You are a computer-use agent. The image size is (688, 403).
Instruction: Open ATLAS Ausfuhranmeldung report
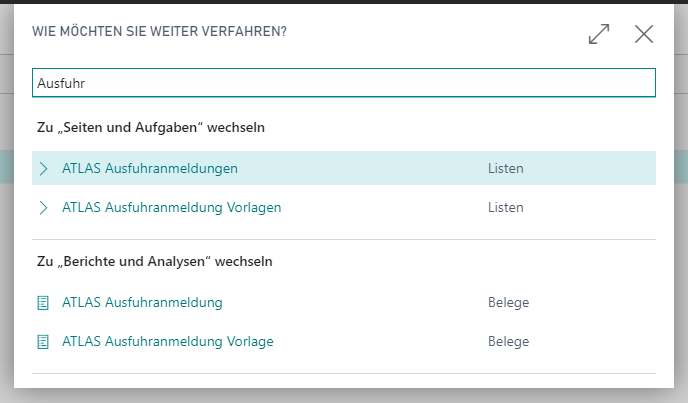tap(142, 302)
